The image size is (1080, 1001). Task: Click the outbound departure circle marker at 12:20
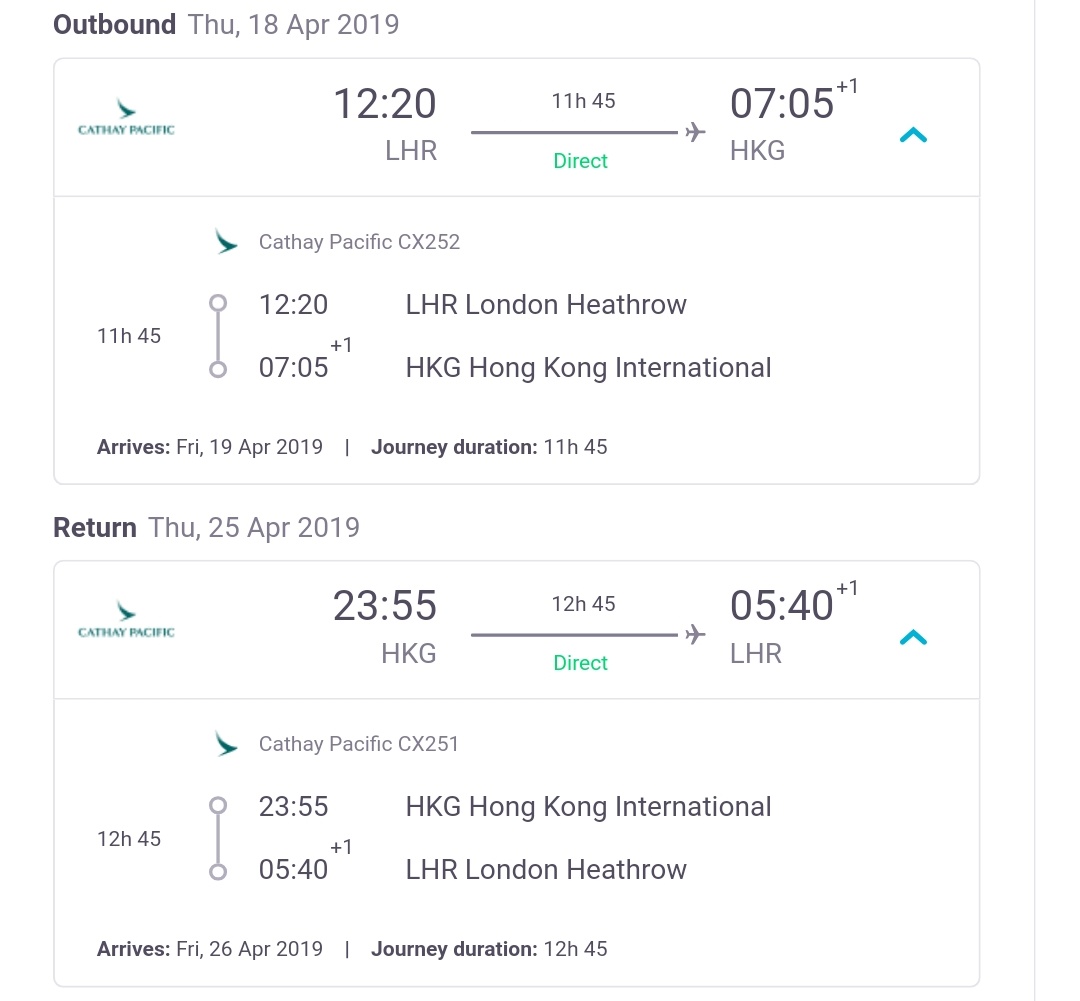pos(218,303)
